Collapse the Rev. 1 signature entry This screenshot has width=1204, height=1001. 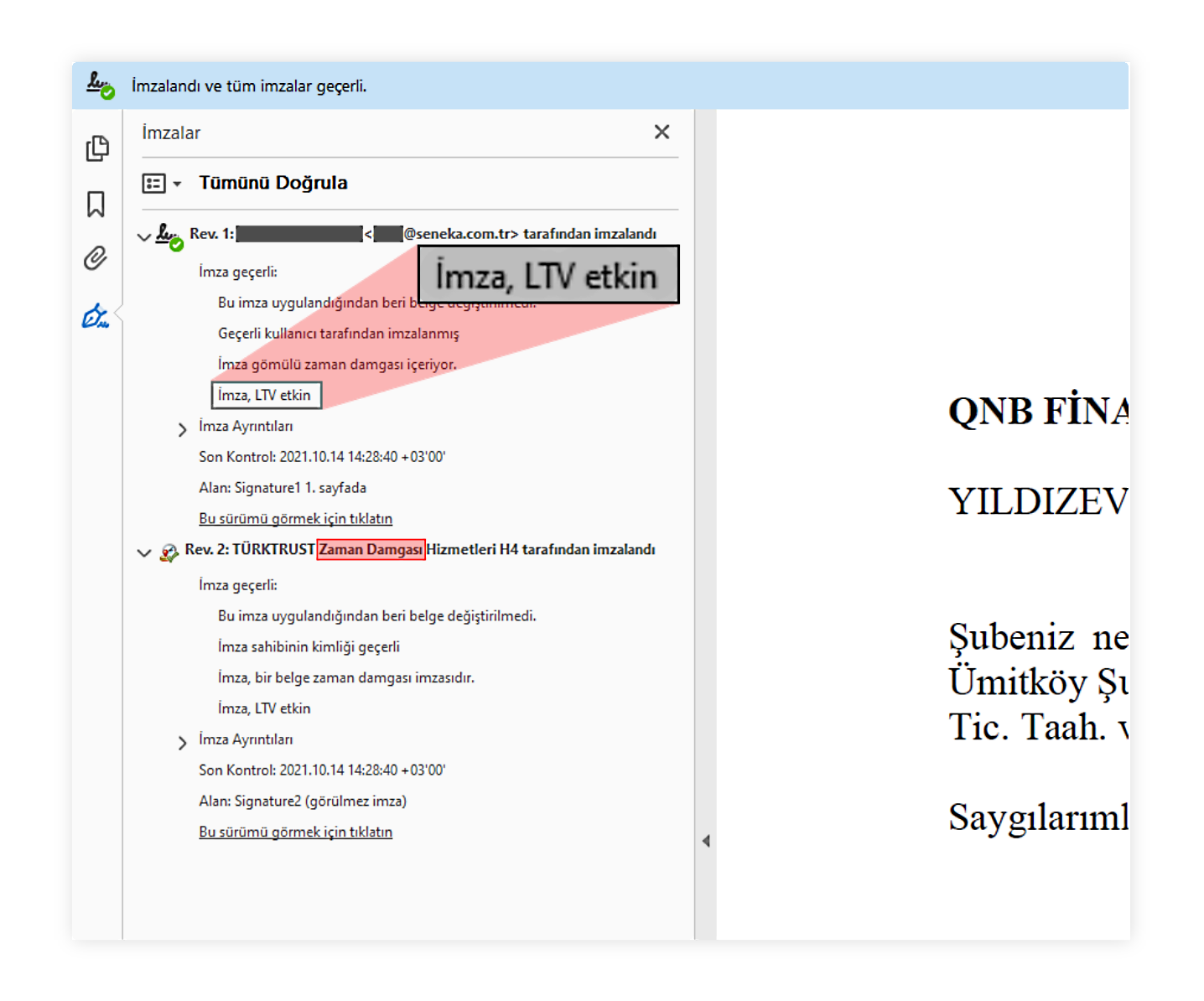pos(144,237)
